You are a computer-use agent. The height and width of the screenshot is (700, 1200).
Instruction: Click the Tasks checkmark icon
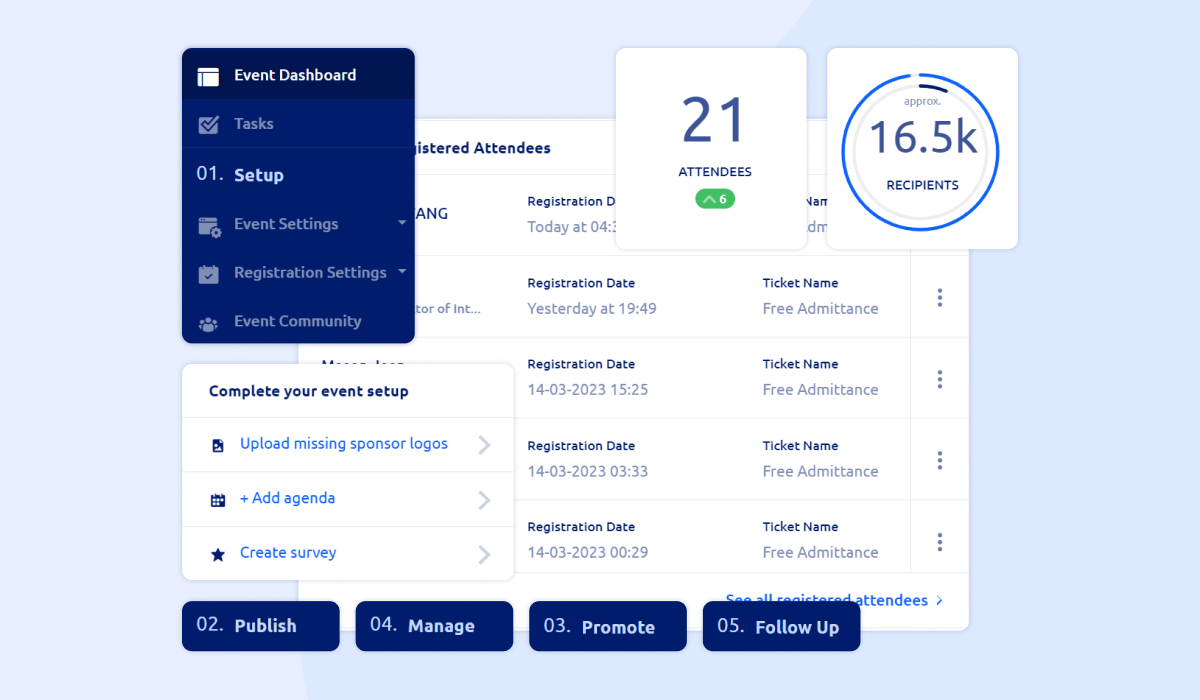(208, 125)
